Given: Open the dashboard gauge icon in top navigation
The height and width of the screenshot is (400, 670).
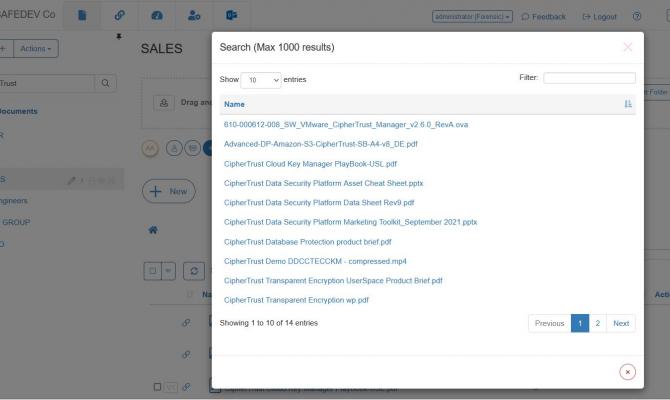Looking at the screenshot, I should [x=157, y=16].
